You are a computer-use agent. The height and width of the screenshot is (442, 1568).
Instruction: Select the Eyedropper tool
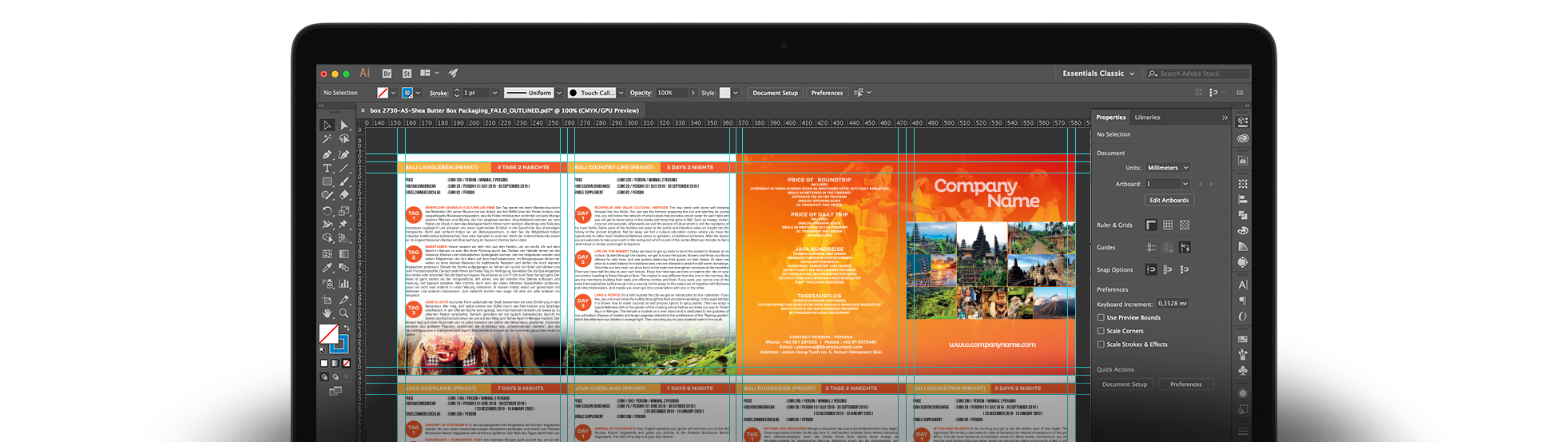tap(327, 268)
